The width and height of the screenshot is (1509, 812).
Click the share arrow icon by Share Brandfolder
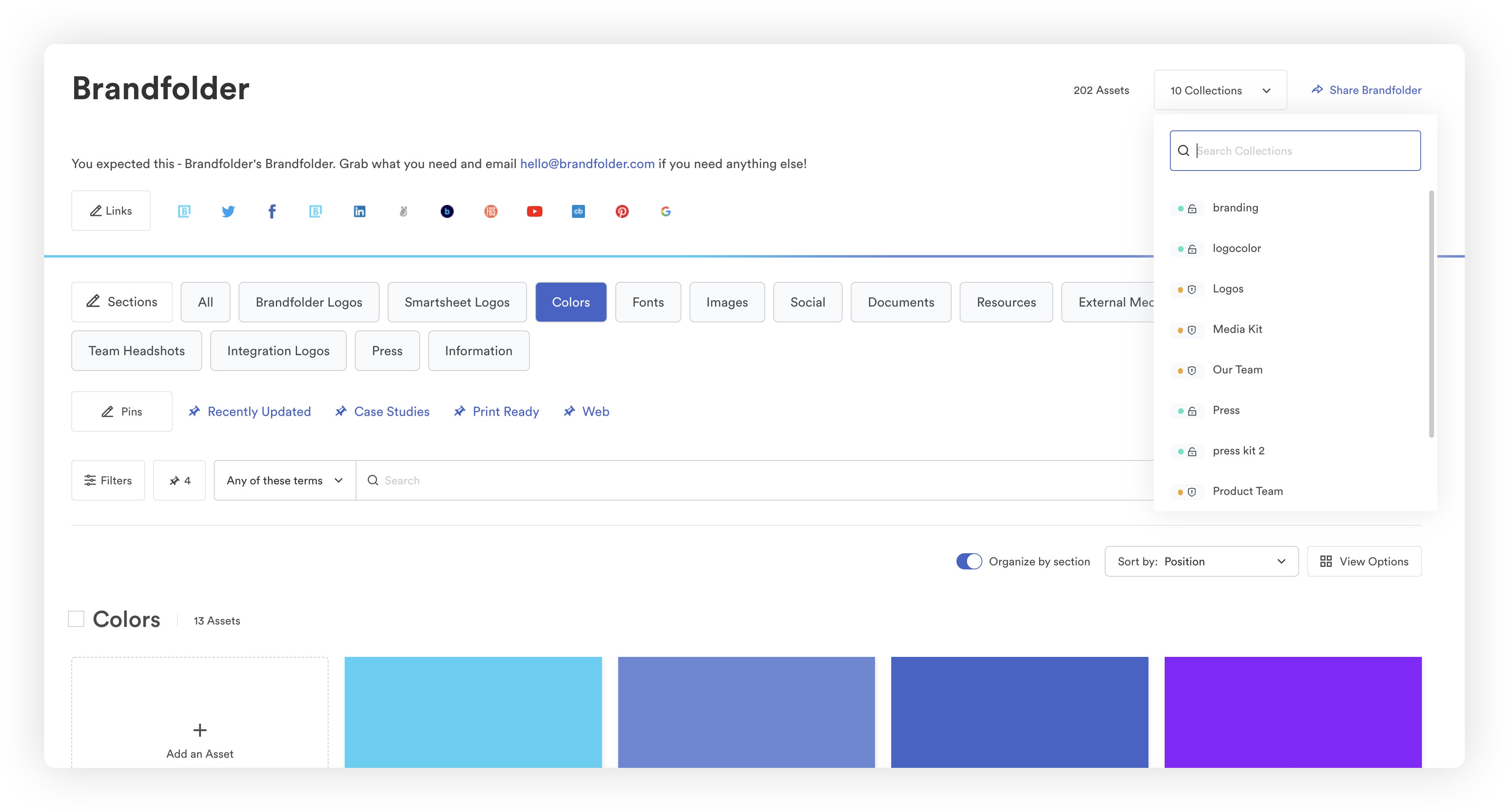1317,90
